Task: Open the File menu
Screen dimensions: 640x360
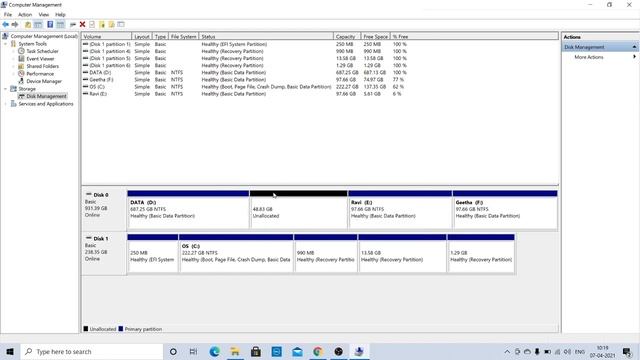Action: (x=8, y=14)
